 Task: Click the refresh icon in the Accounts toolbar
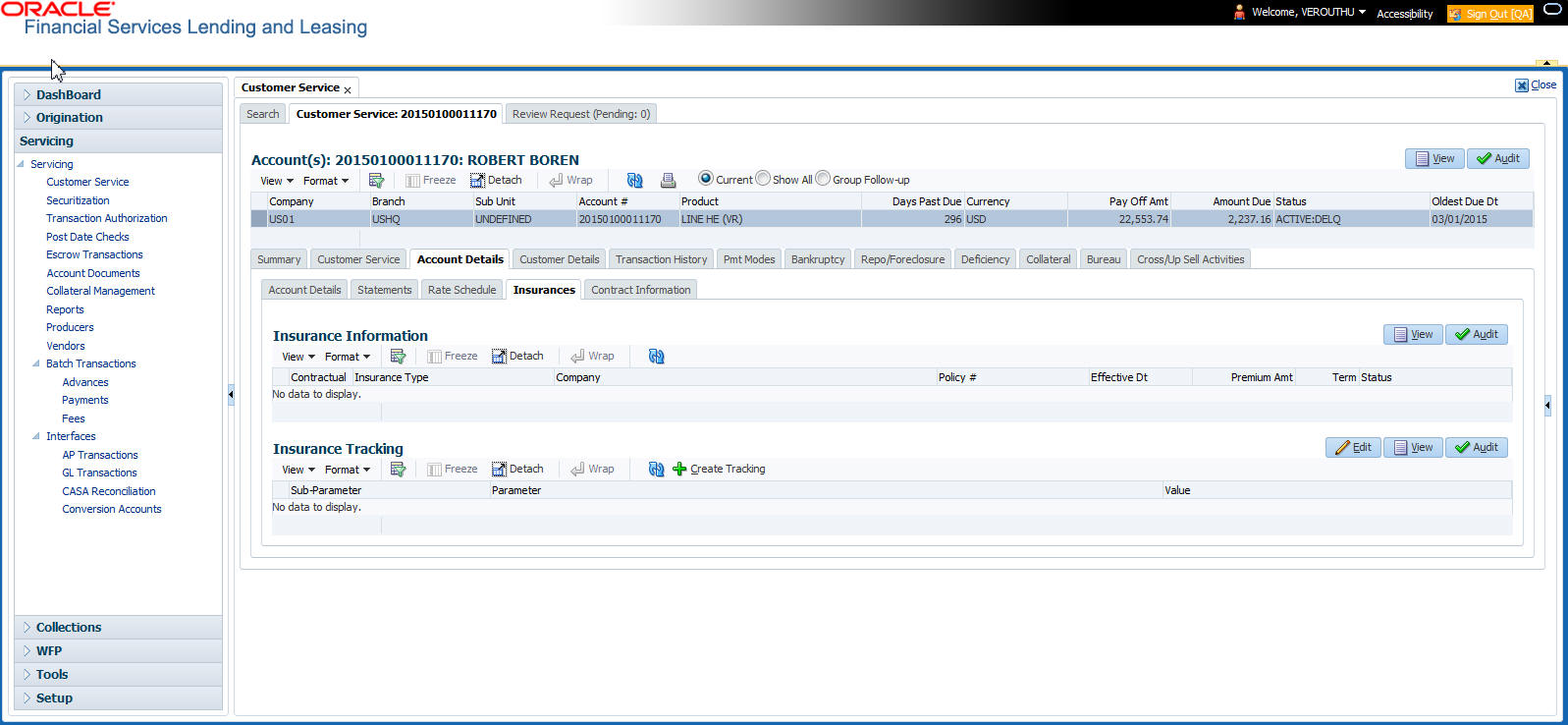click(635, 181)
